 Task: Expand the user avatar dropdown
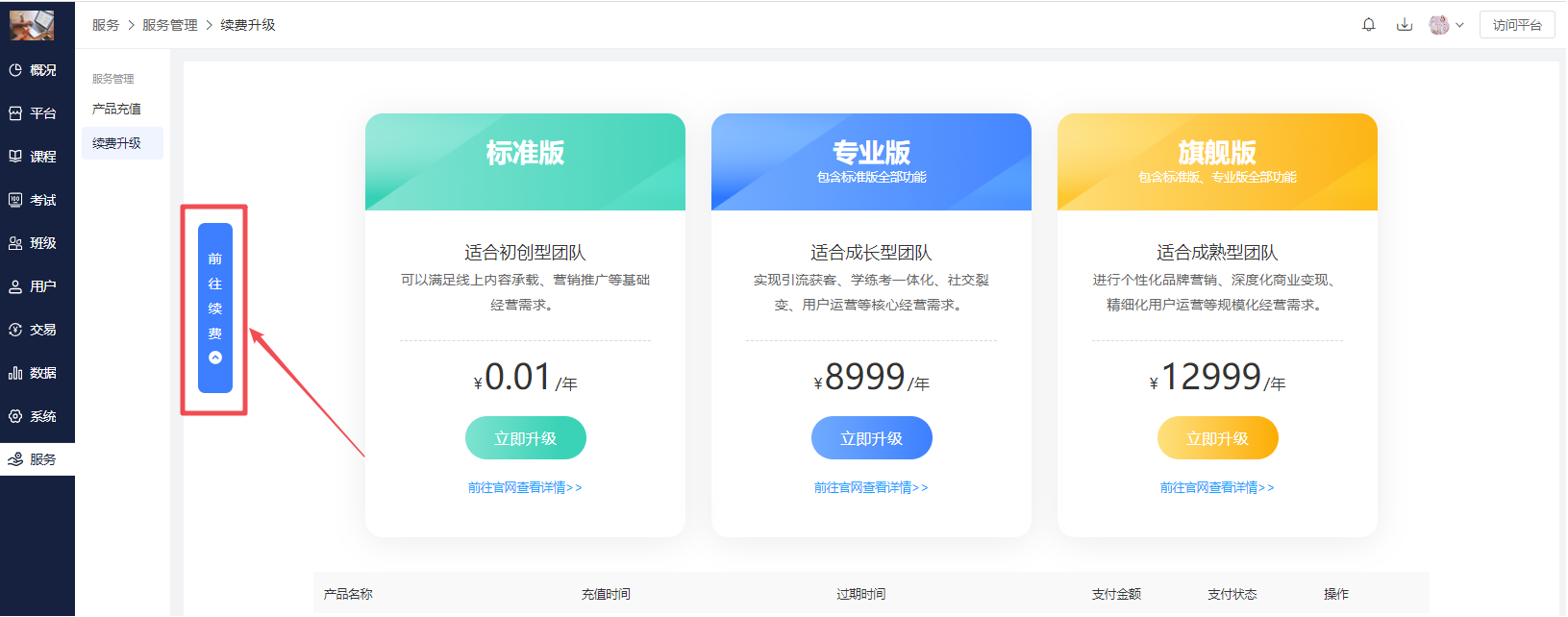(1447, 25)
